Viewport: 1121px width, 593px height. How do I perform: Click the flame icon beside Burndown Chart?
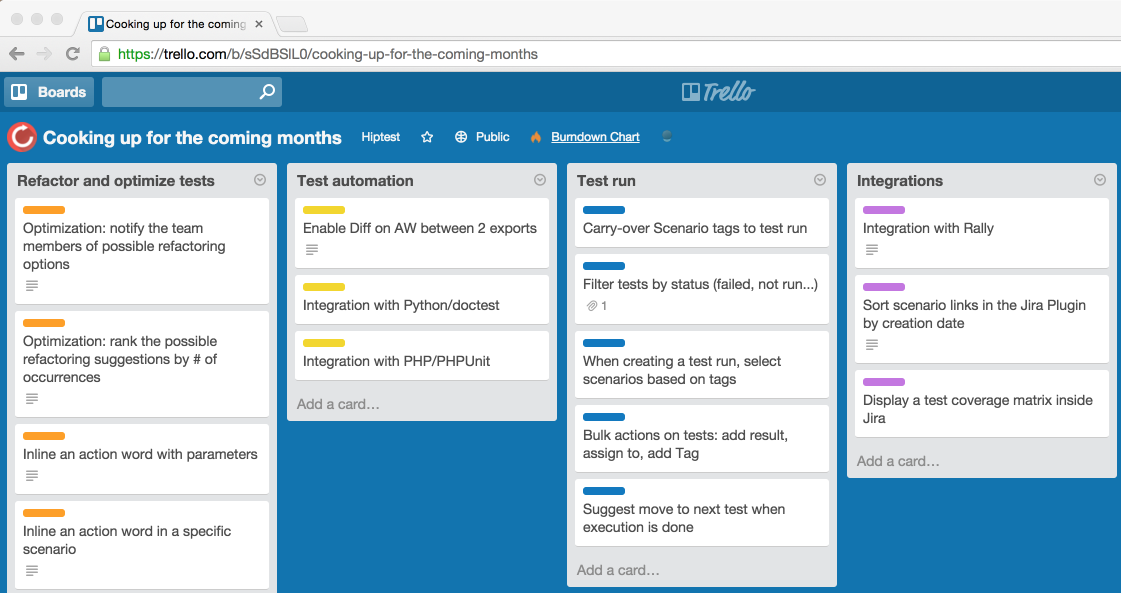pos(535,137)
